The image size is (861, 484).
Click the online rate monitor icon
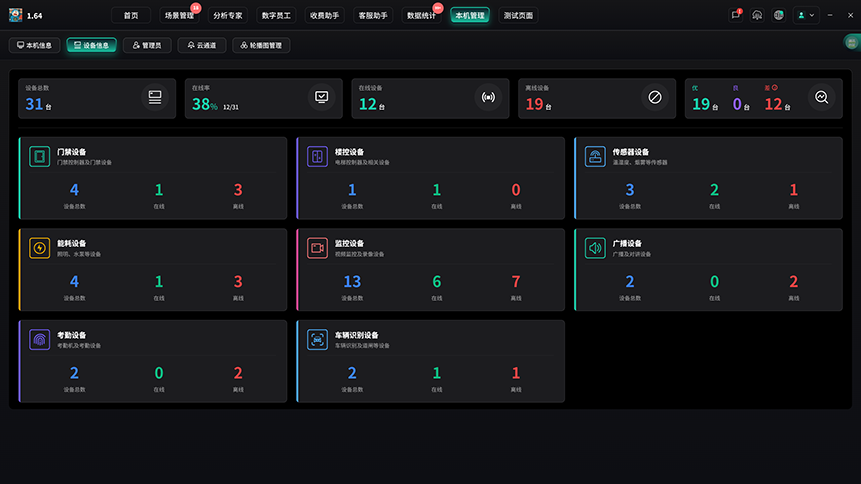point(321,97)
